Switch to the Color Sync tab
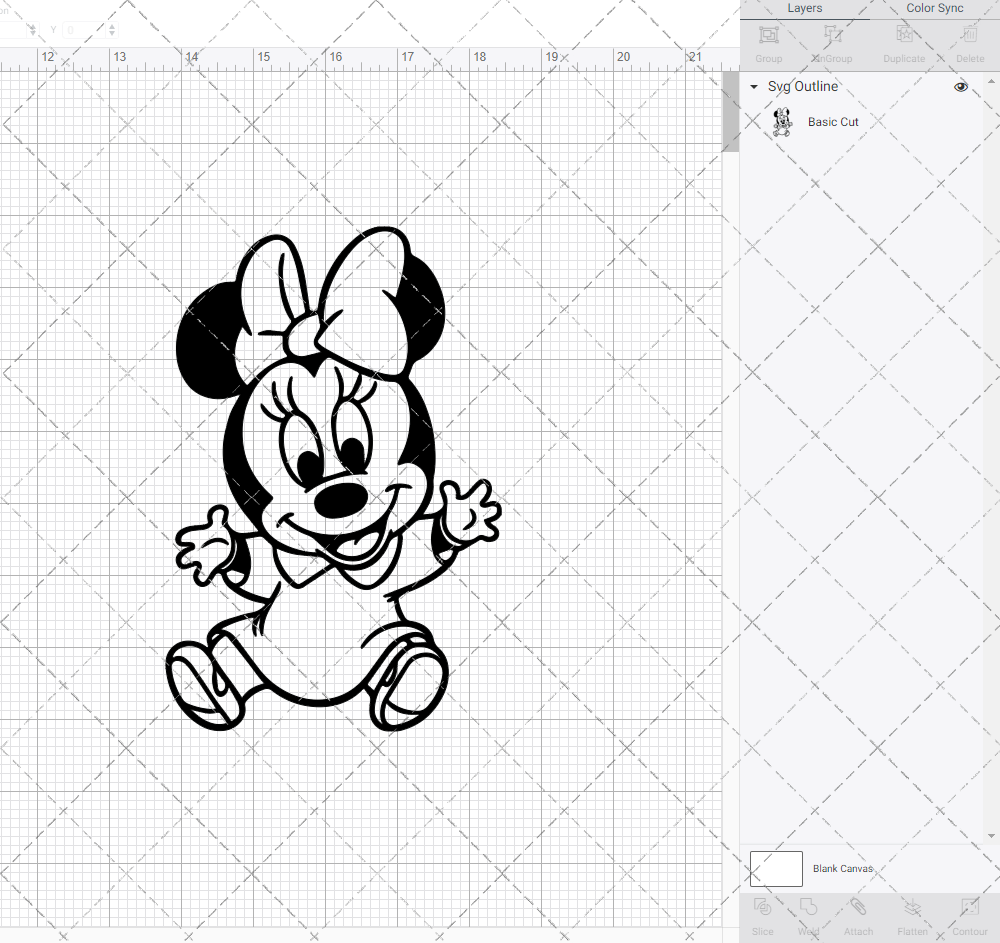The image size is (1000, 943). pyautogui.click(x=934, y=8)
